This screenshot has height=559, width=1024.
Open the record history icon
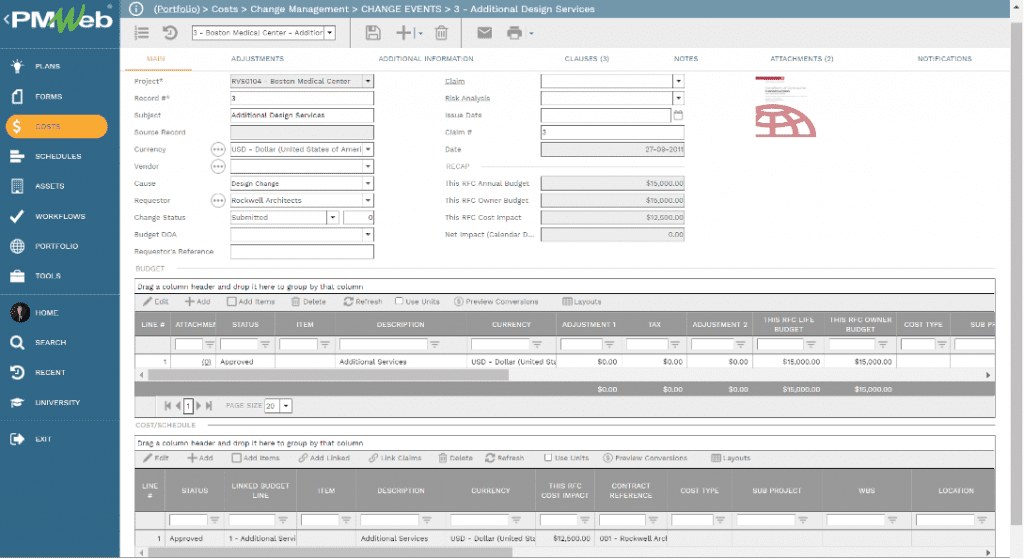170,33
